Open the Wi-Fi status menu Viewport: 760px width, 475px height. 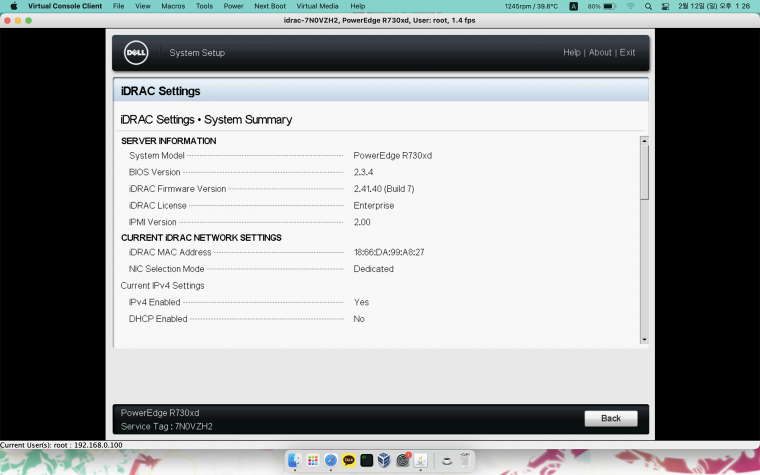[631, 6]
